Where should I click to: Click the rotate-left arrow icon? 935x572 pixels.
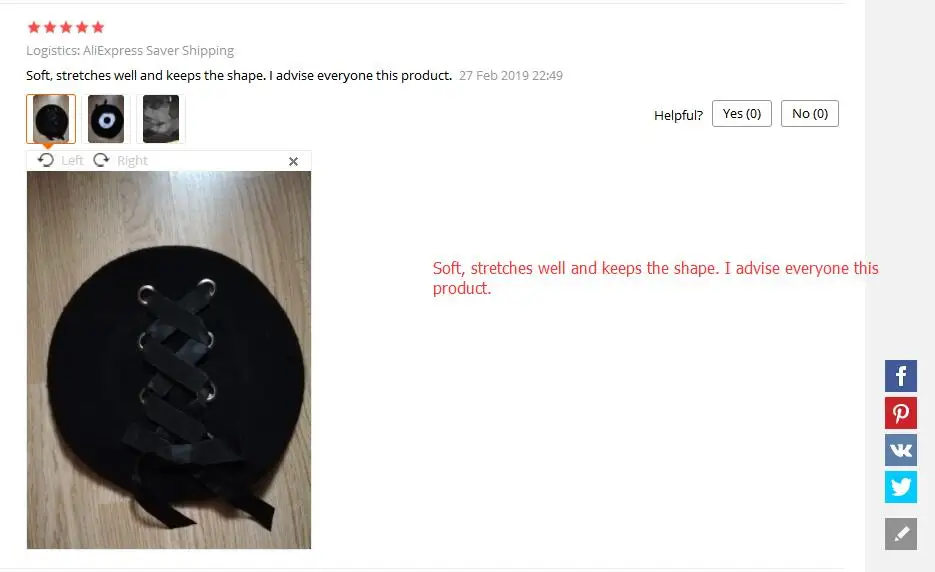46,160
